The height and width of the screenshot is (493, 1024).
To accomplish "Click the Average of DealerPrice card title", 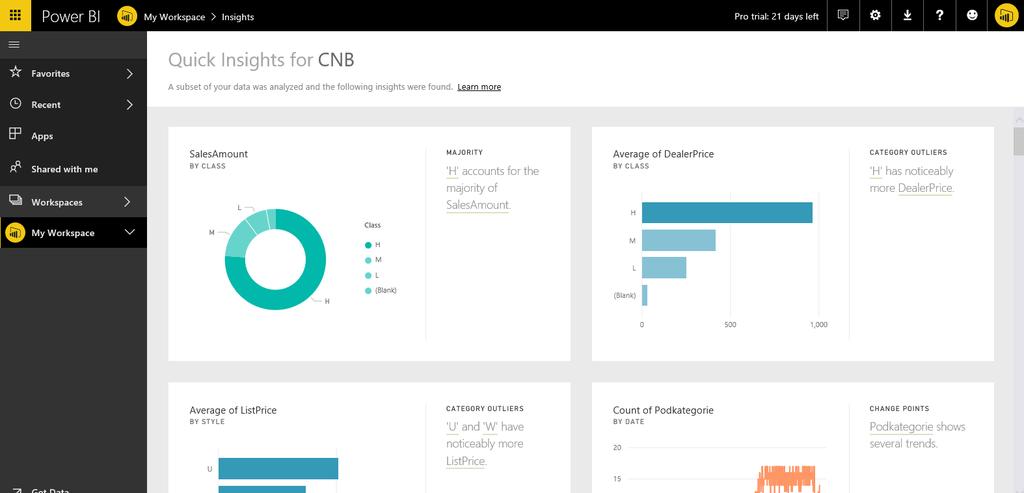I will click(663, 154).
